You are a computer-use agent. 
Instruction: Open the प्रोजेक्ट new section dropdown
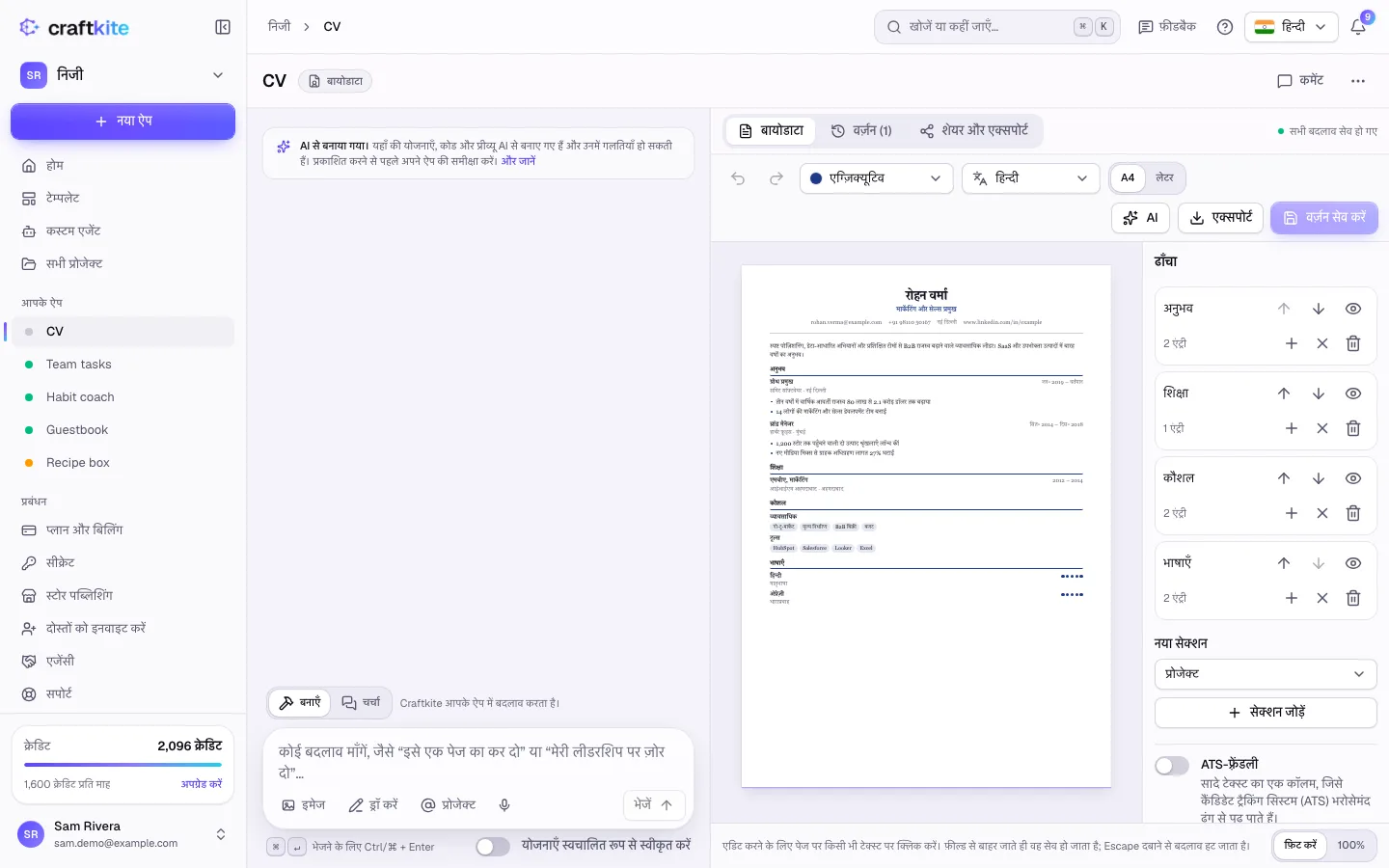pos(1266,674)
